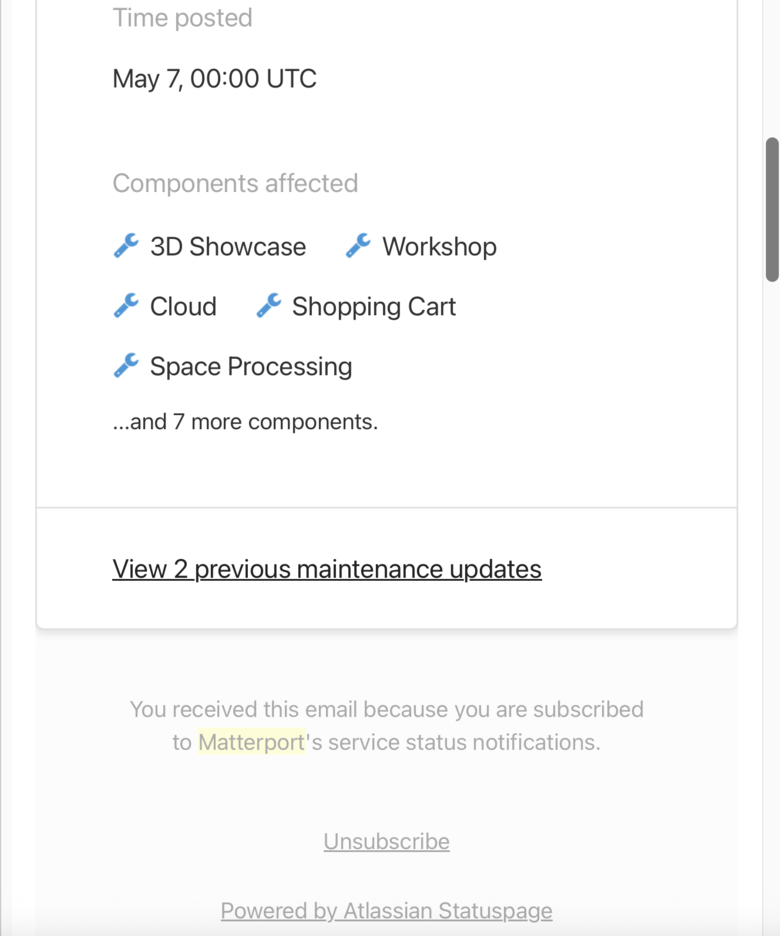780x936 pixels.
Task: Click the highlighted Matterport word
Action: 251,742
